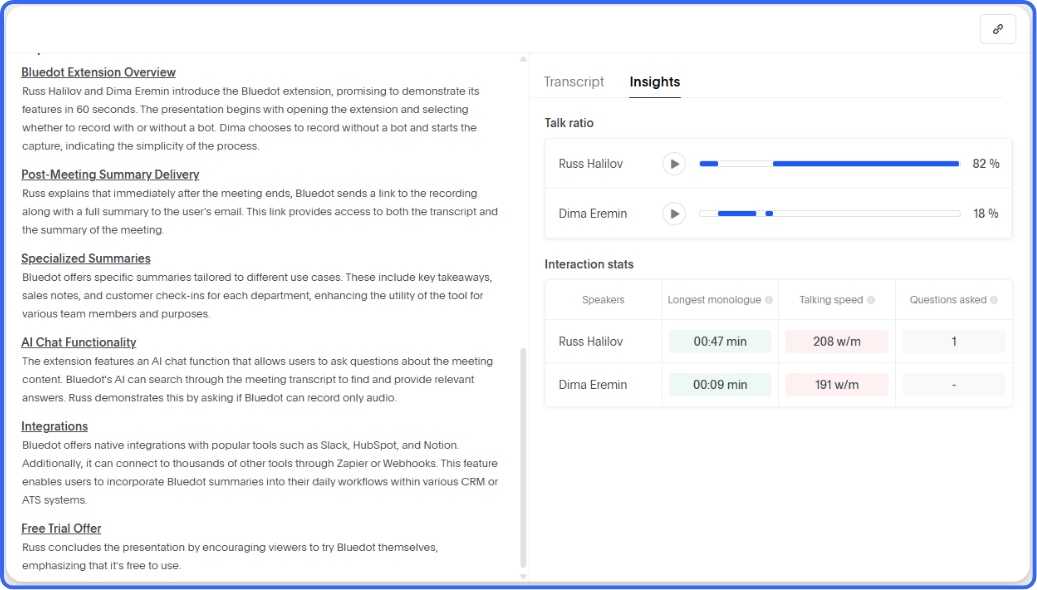Open info icon beside Talking speed
The width and height of the screenshot is (1037, 590).
point(870,300)
